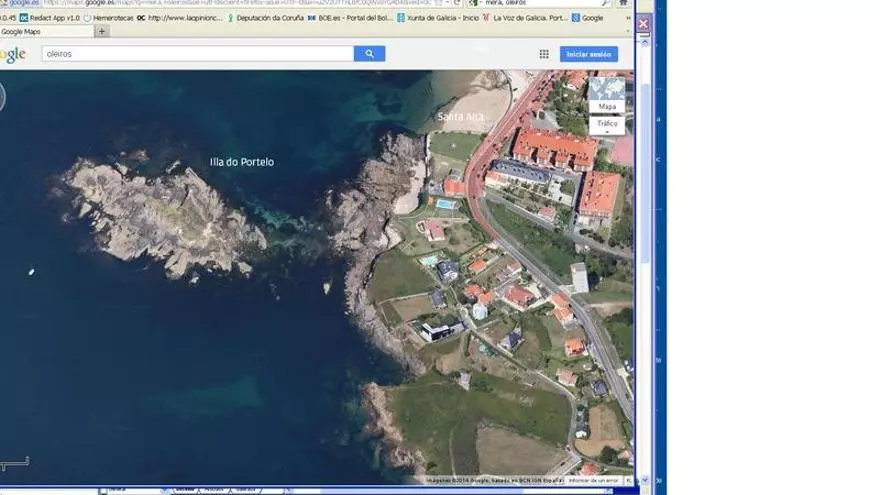This screenshot has width=880, height=495.
Task: Open the Redact App v1.0 bookmark
Action: point(50,17)
